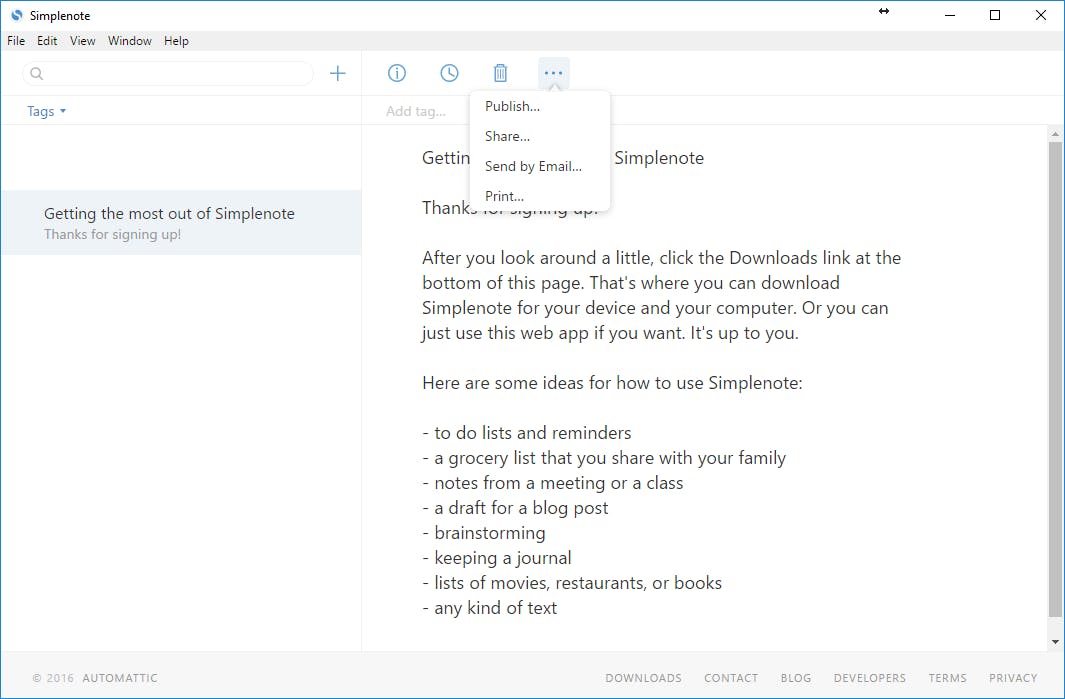1065x699 pixels.
Task: Open the View menu
Action: coord(83,41)
